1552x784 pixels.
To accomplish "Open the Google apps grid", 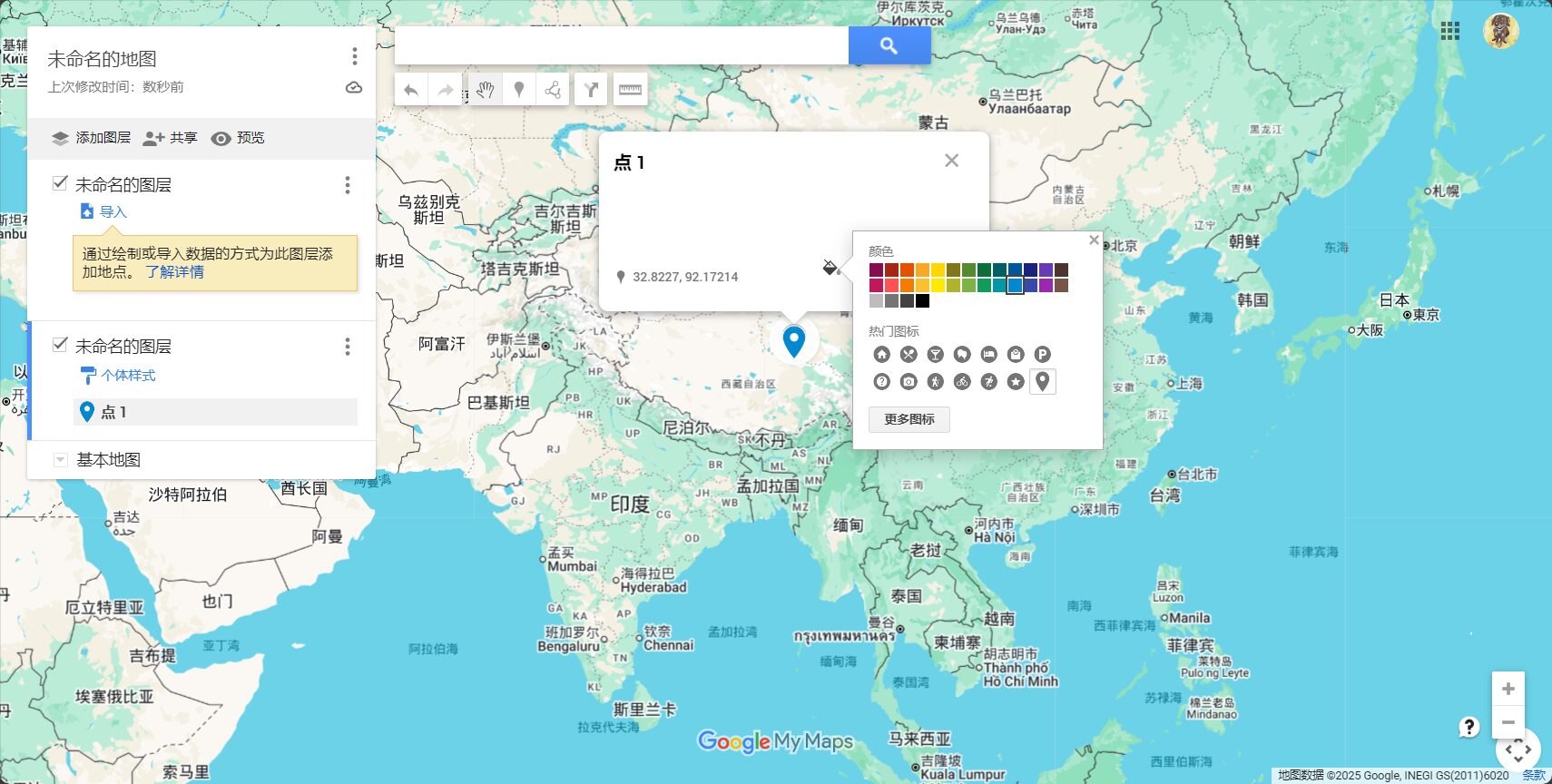I will [x=1450, y=31].
